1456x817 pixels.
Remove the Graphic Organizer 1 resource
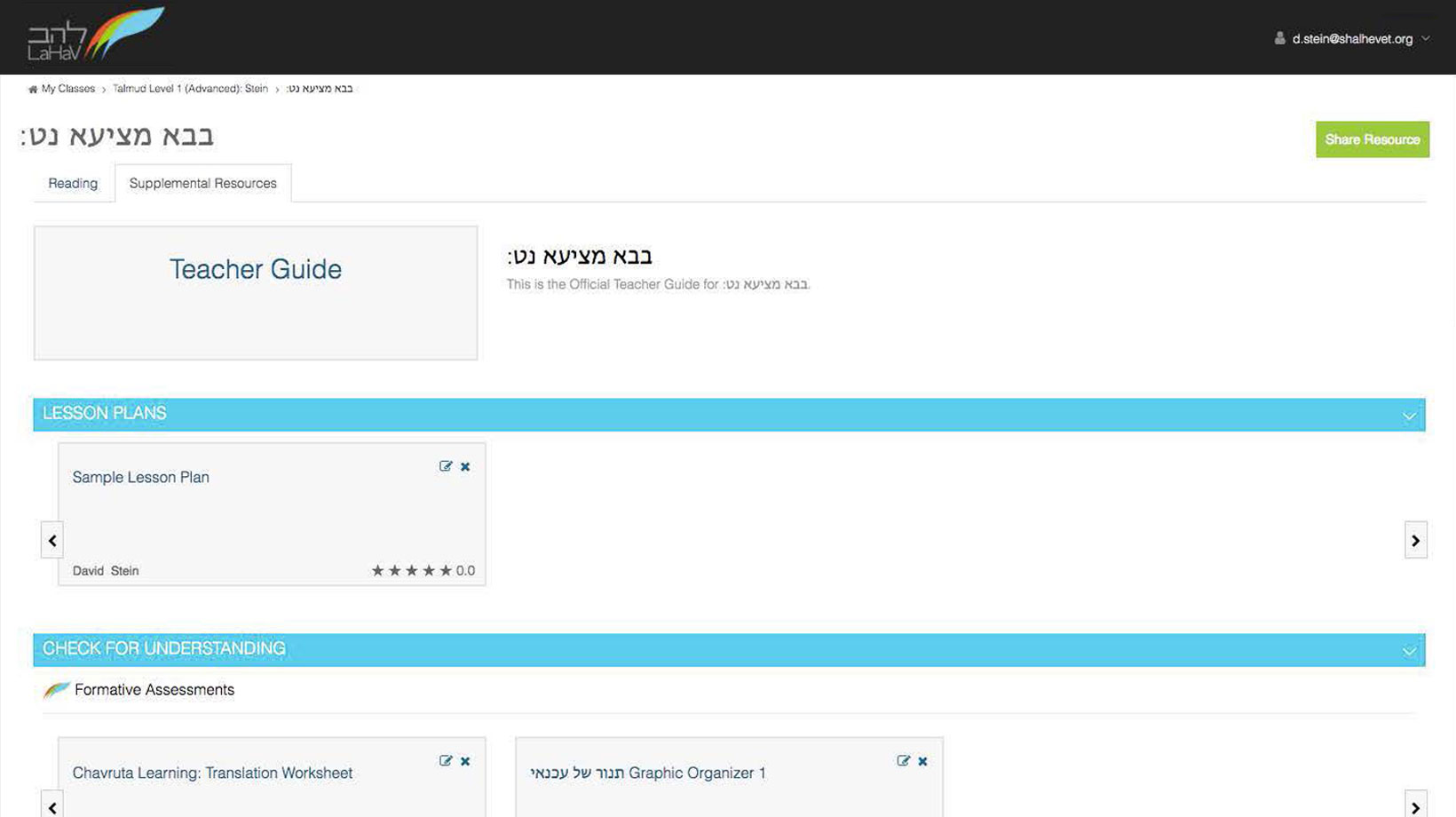click(923, 761)
